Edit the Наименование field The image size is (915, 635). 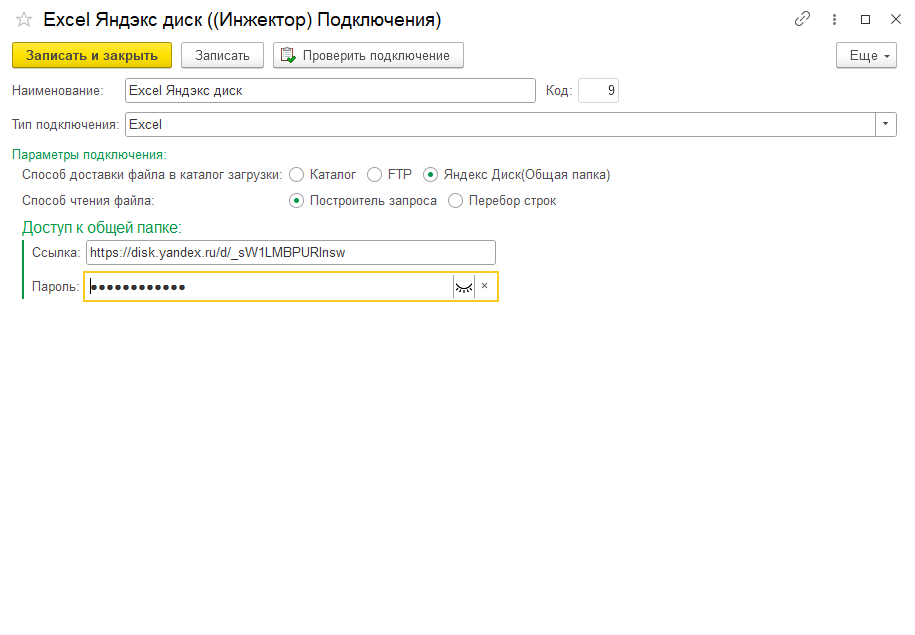[x=330, y=90]
